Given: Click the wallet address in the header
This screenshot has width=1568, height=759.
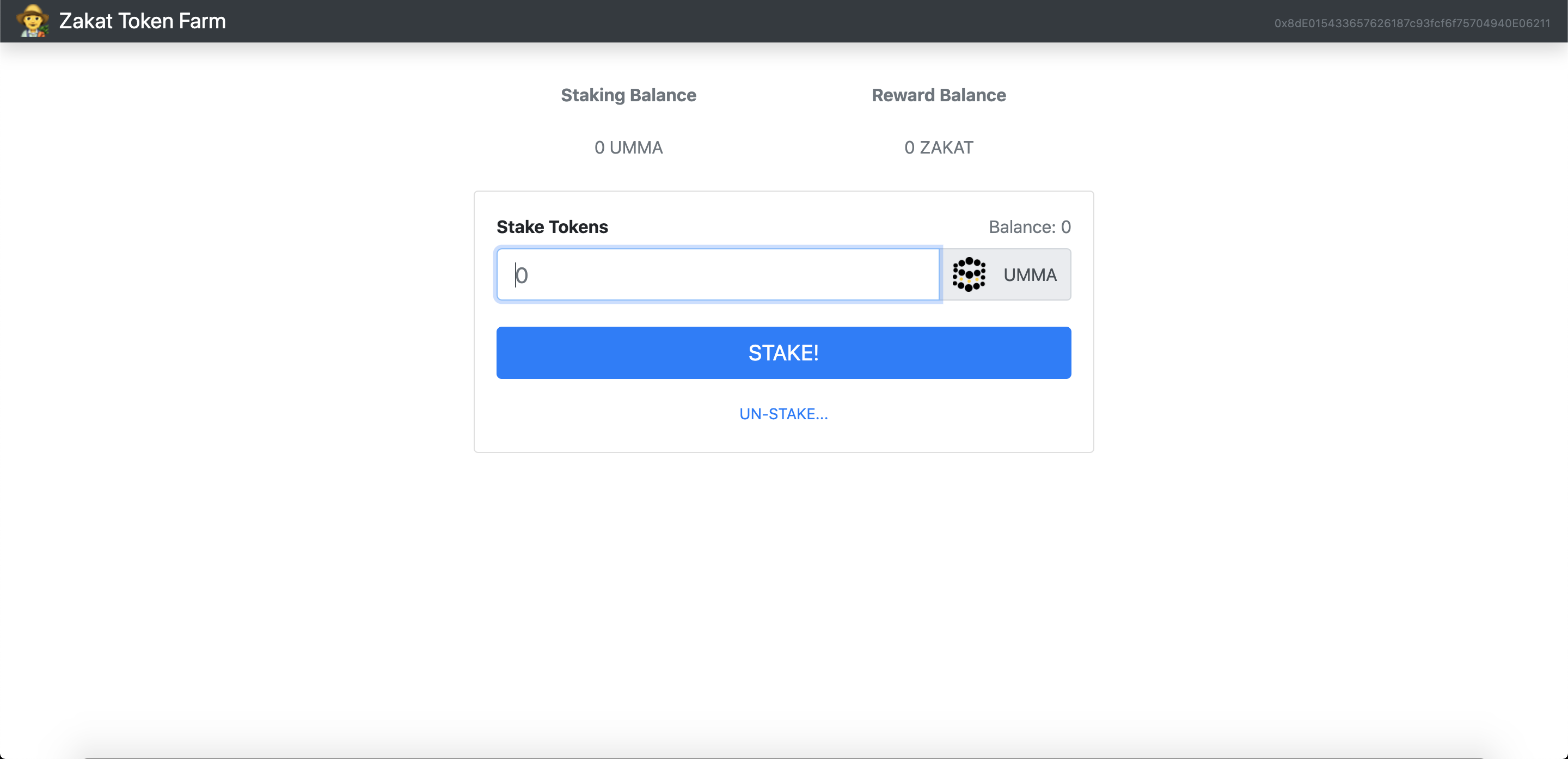Looking at the screenshot, I should click(1412, 23).
